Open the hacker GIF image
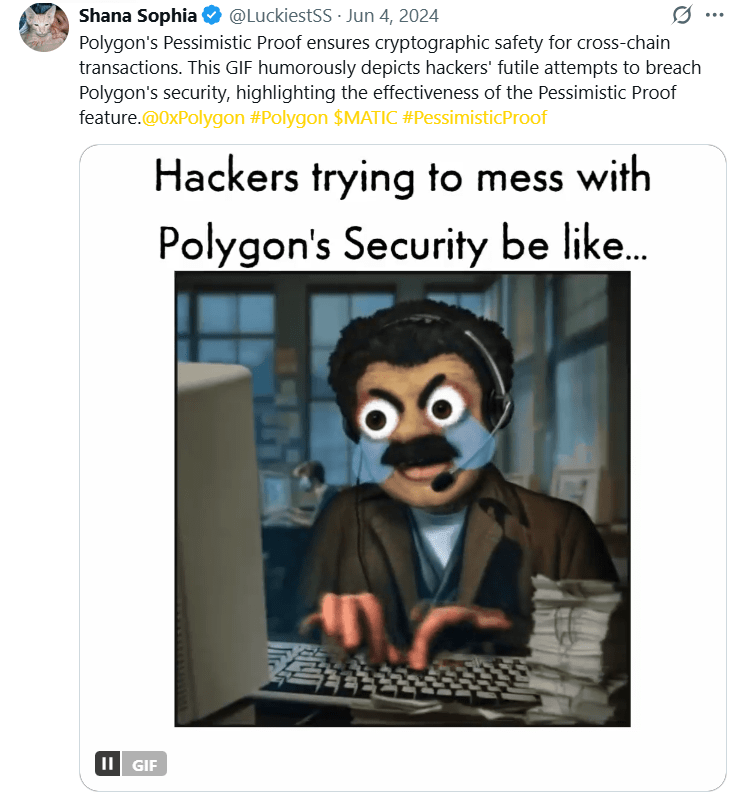745x800 pixels. pyautogui.click(x=403, y=498)
